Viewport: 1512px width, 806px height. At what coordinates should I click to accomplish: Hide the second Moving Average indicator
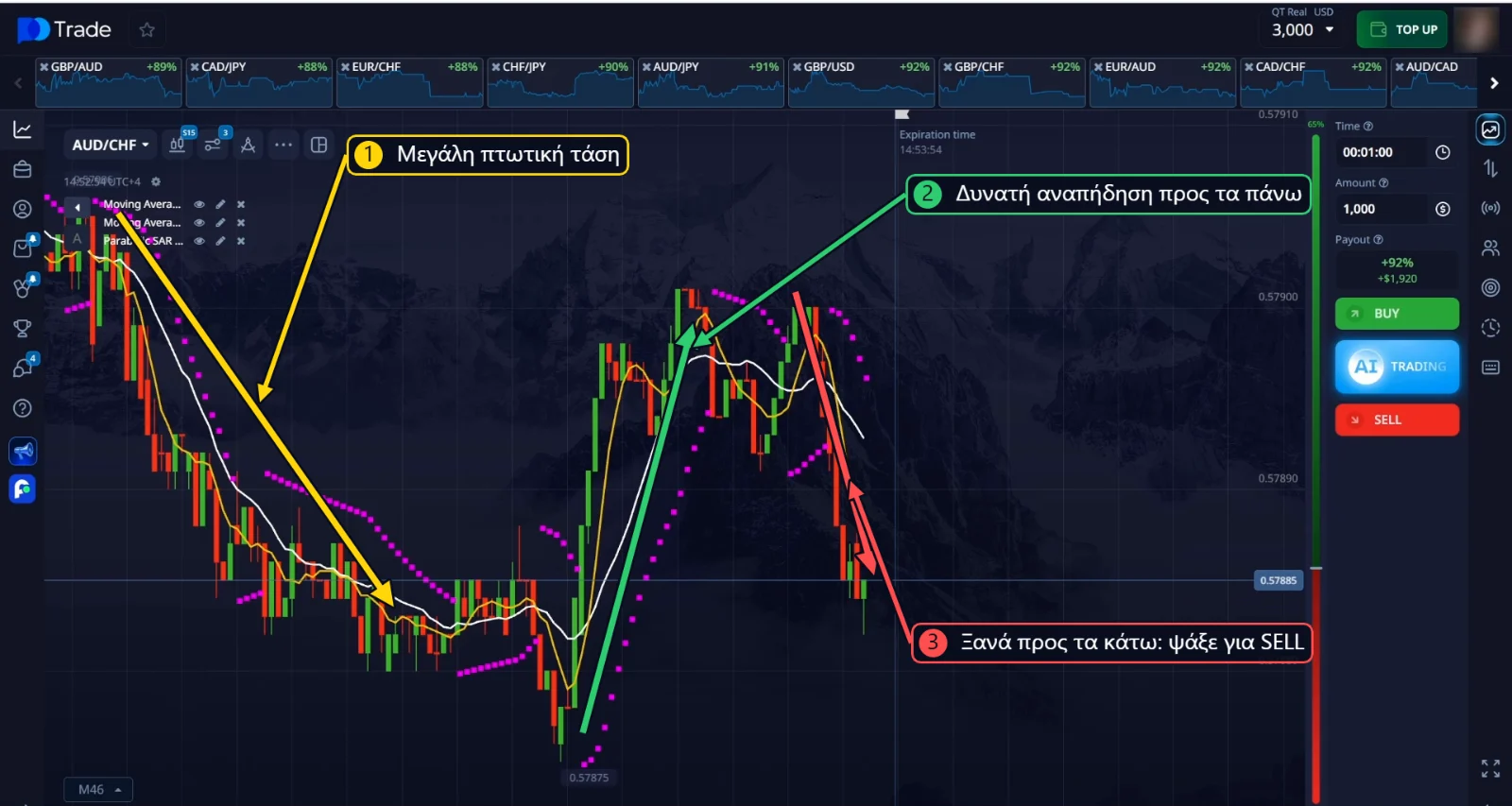point(199,223)
